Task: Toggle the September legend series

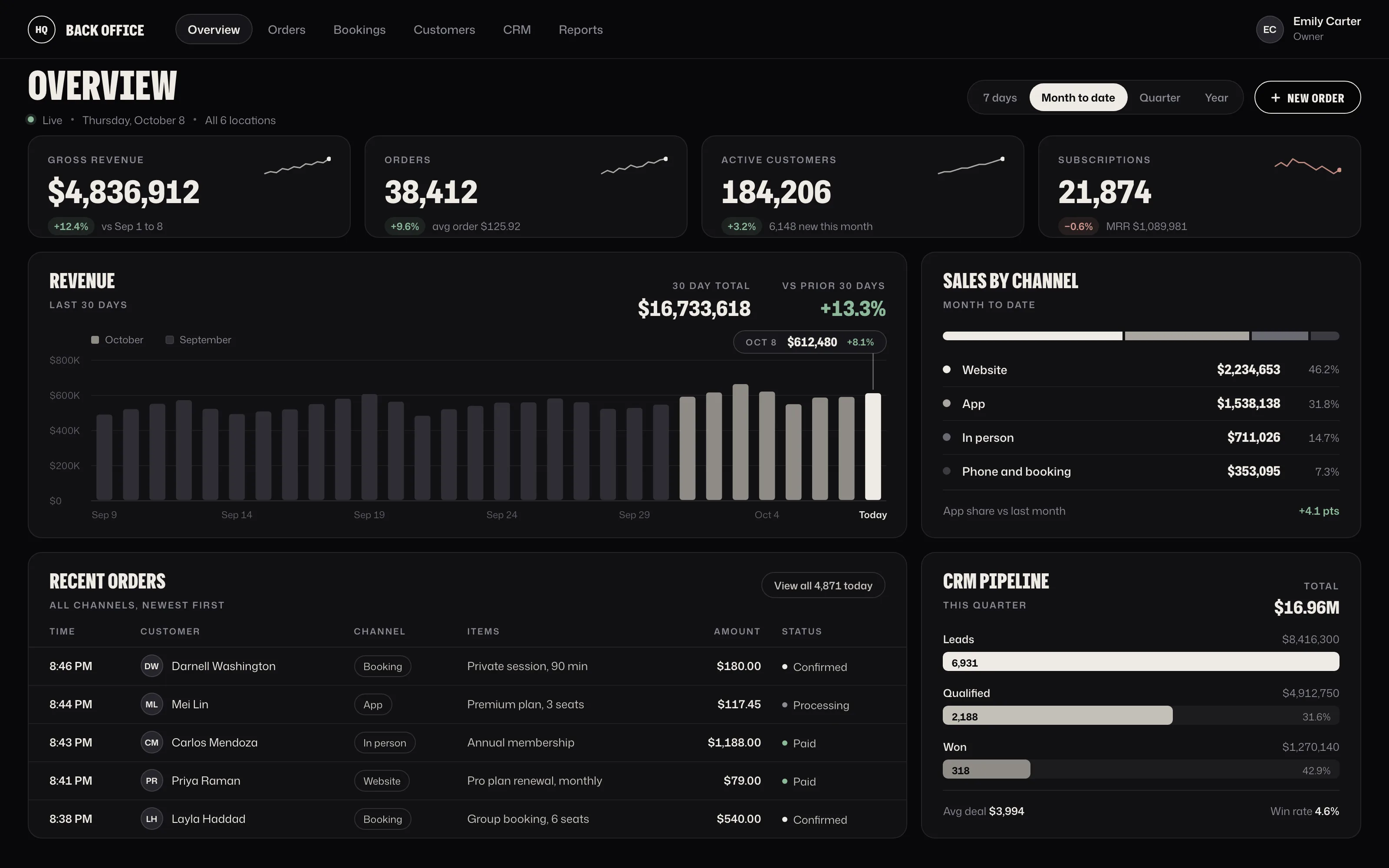Action: coord(198,340)
